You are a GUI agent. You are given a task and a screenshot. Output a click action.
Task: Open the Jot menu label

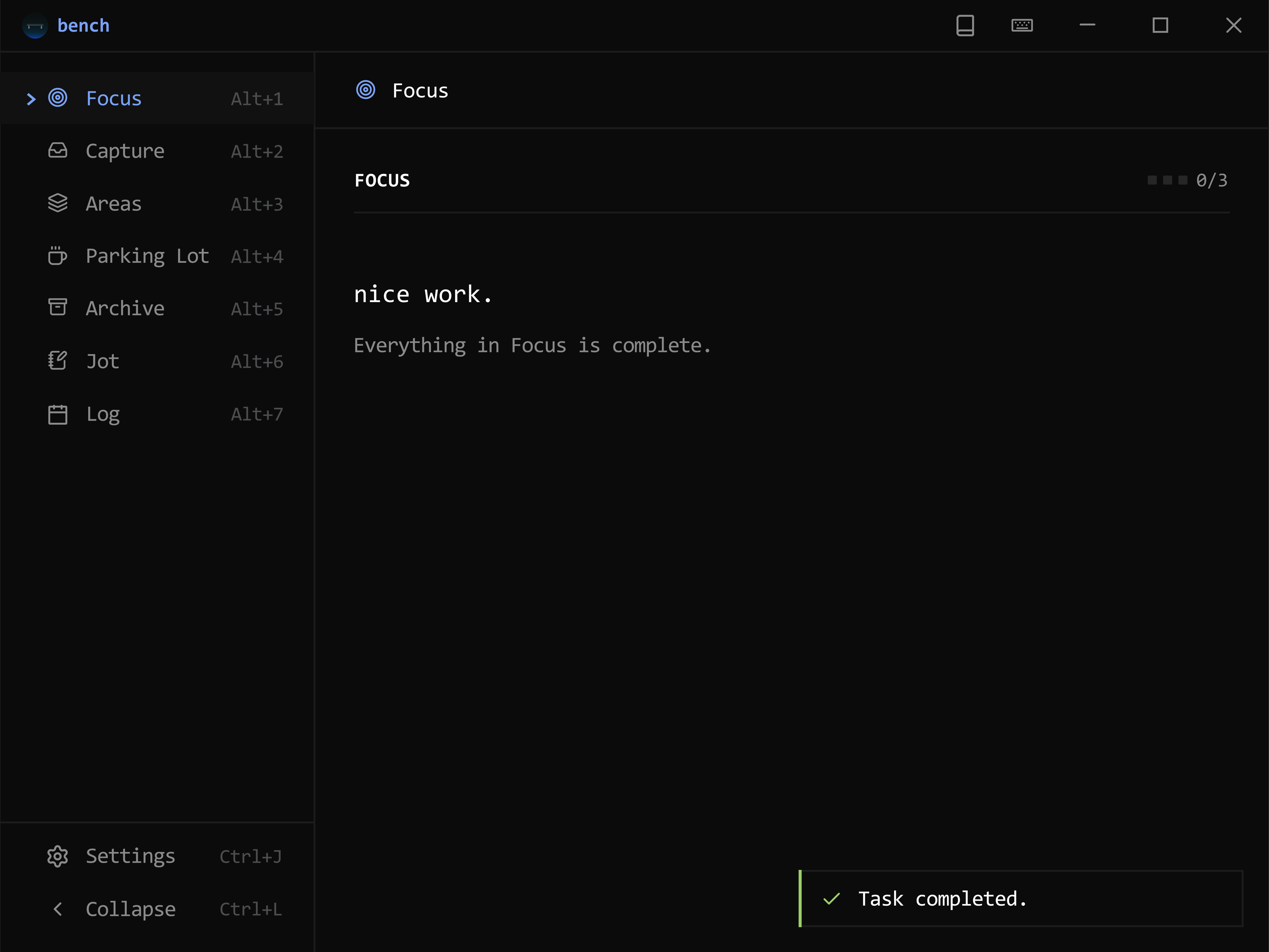click(x=103, y=361)
